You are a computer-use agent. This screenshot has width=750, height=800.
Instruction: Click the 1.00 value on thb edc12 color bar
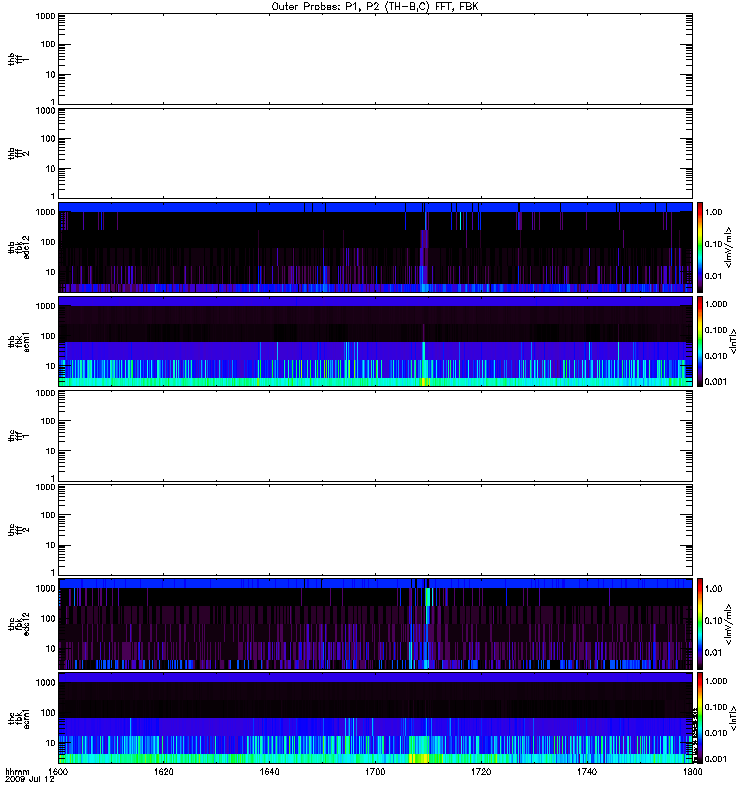click(x=713, y=212)
